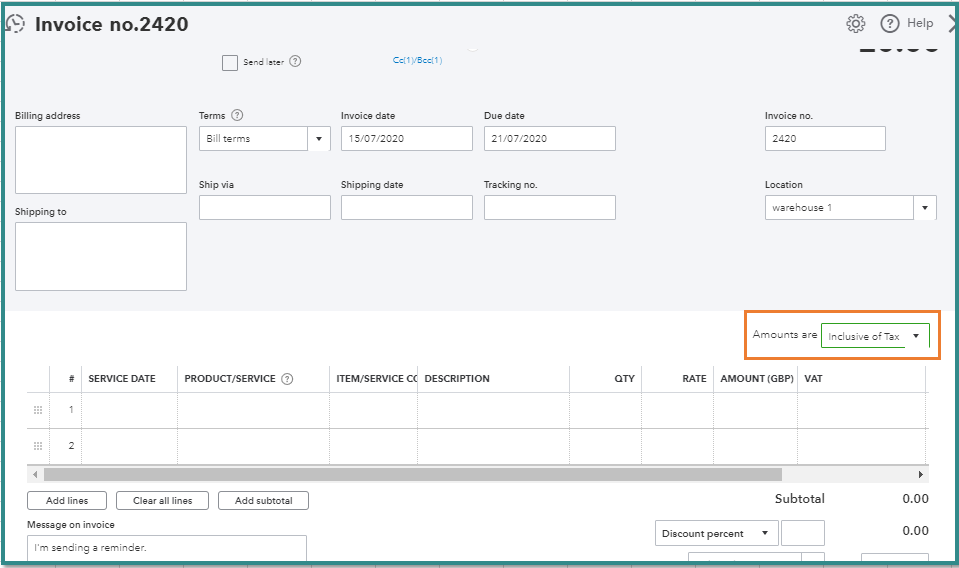Click Send later help icon
The height and width of the screenshot is (568, 959).
tap(295, 62)
